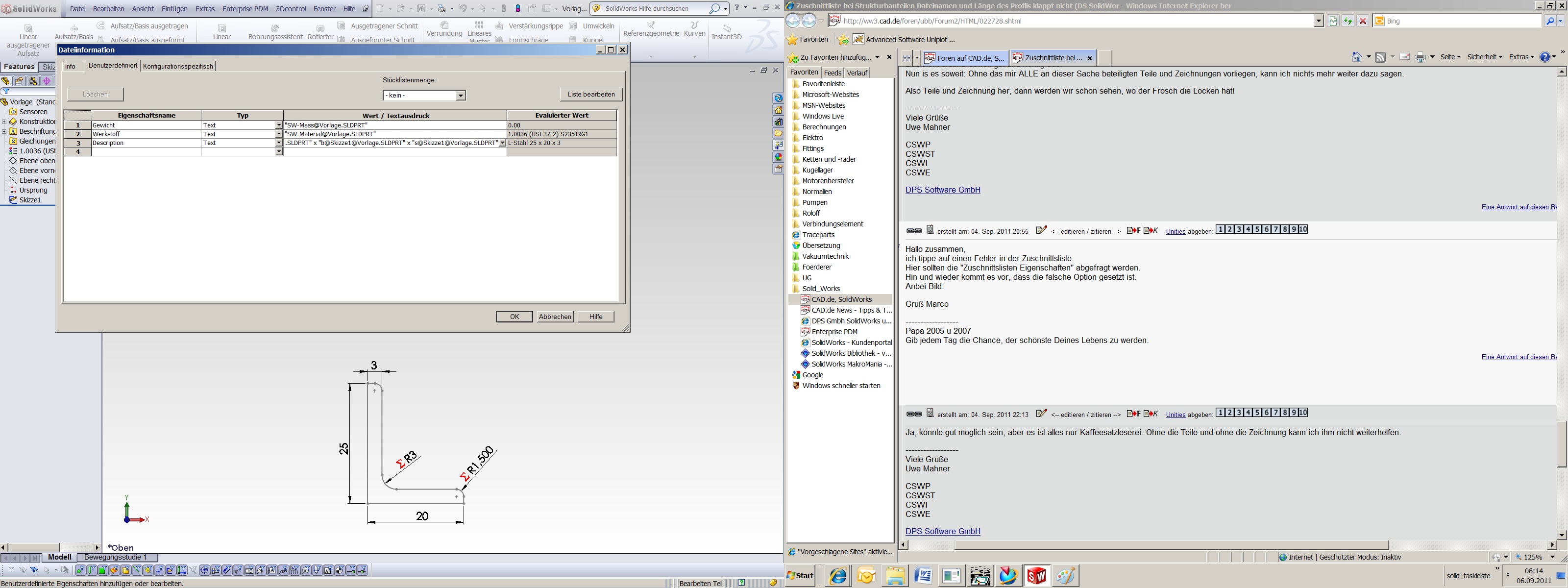Click the Liste bearbeiten button
This screenshot has width=1568, height=588.
(x=591, y=95)
